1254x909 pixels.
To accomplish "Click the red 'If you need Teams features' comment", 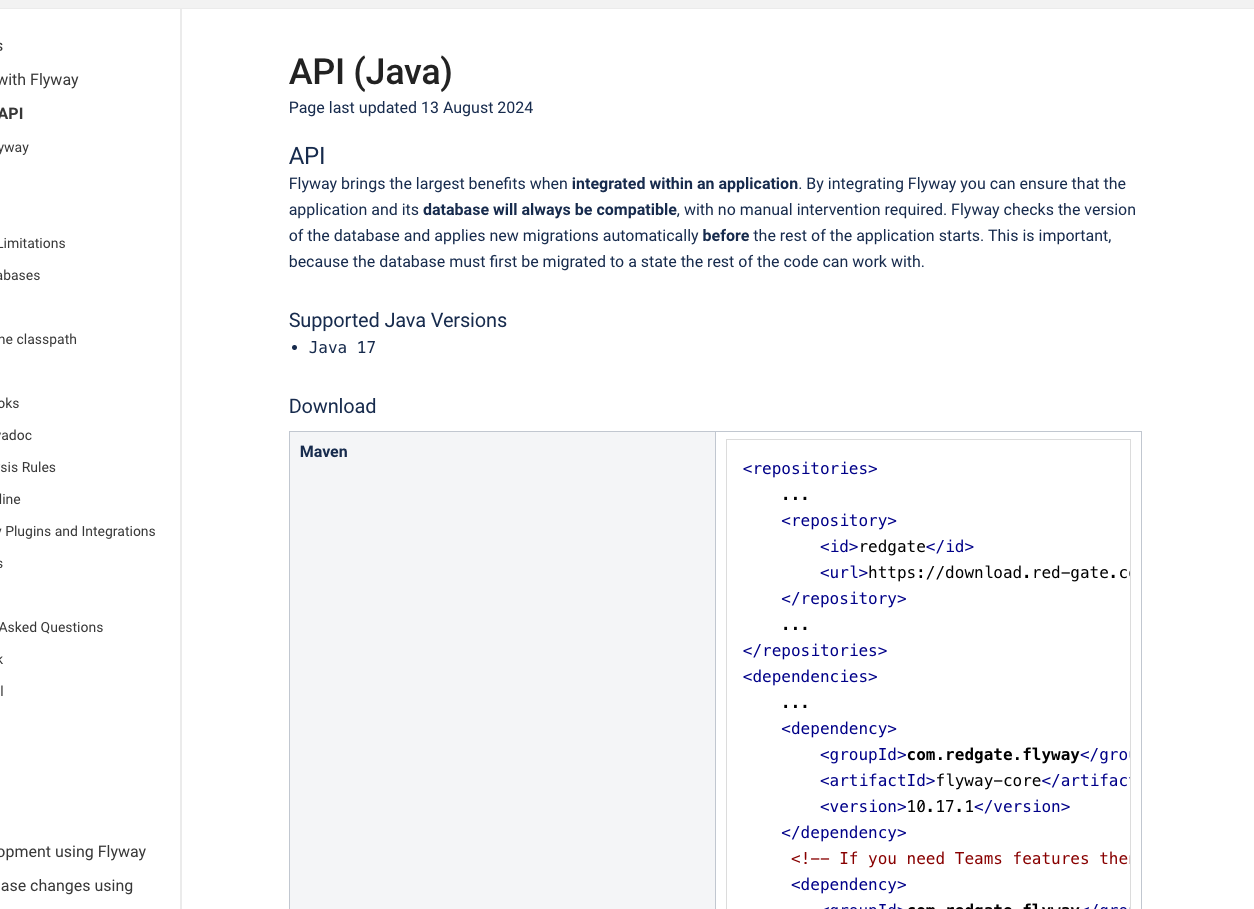I will (960, 859).
